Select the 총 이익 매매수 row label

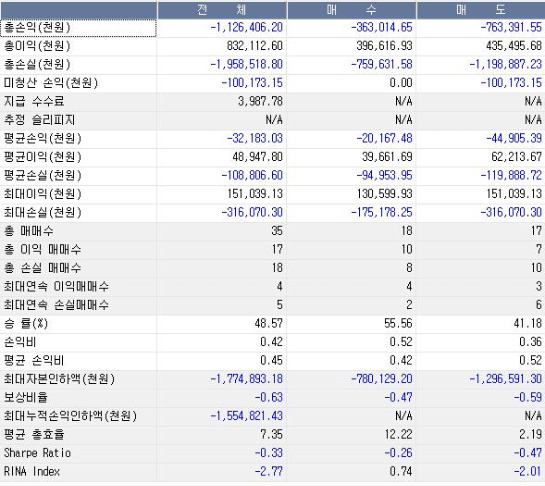(x=42, y=249)
